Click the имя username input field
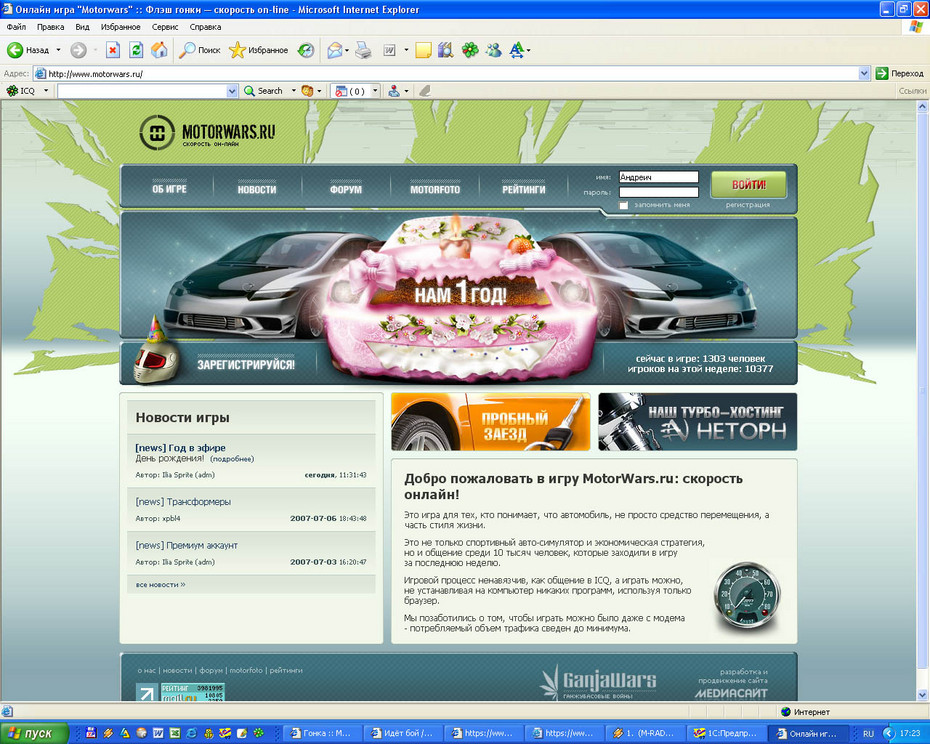 pyautogui.click(x=658, y=177)
